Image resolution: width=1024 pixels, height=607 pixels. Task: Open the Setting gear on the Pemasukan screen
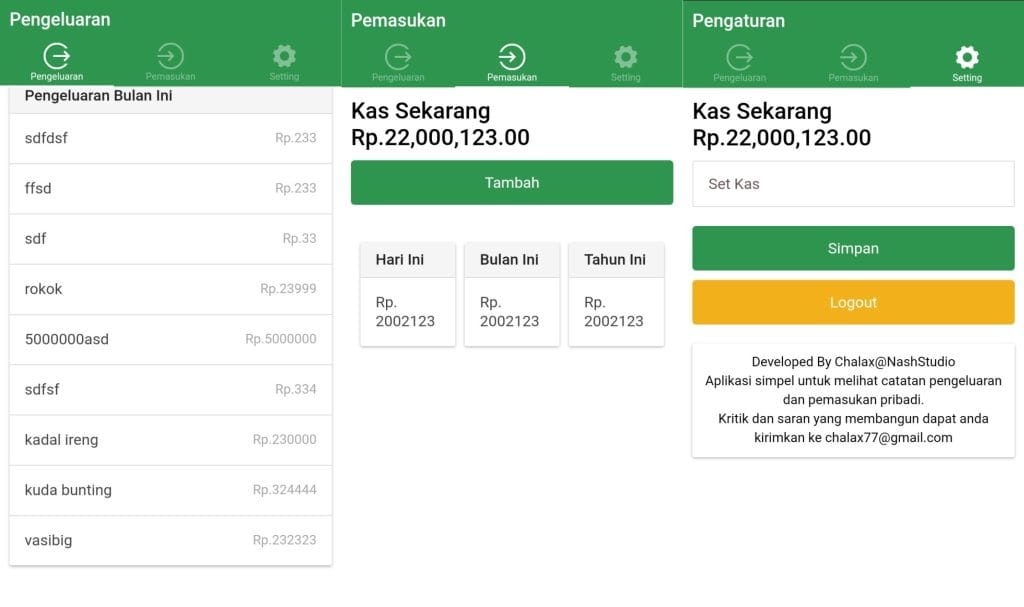(x=626, y=57)
